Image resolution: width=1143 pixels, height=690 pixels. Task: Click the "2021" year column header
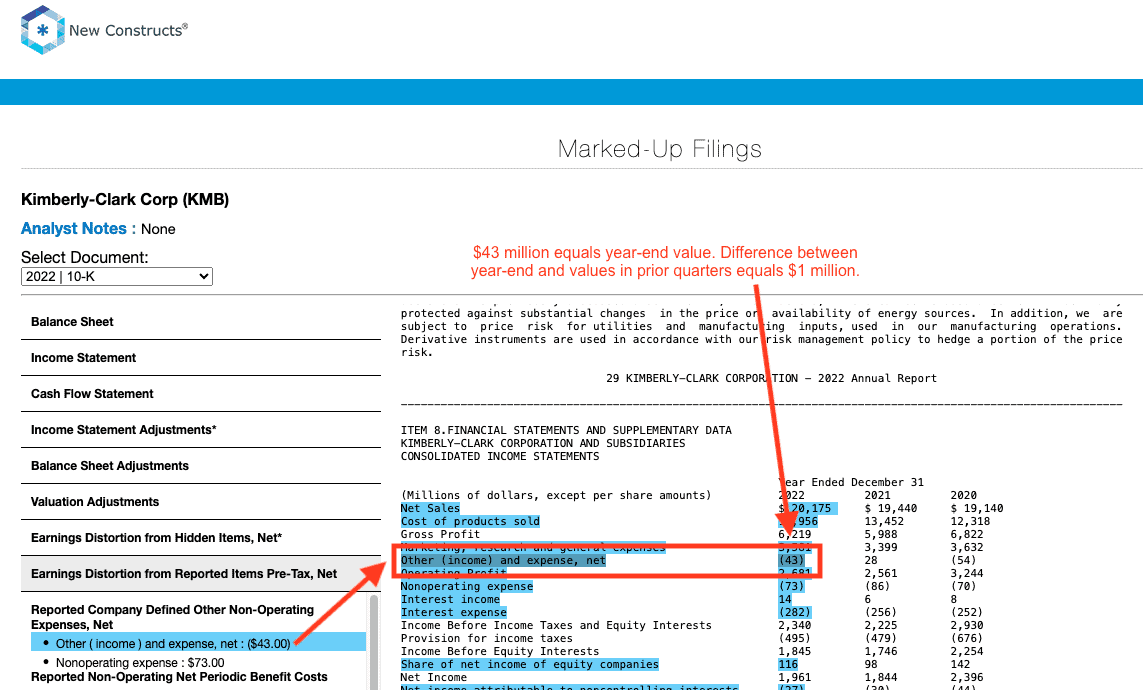pos(878,495)
